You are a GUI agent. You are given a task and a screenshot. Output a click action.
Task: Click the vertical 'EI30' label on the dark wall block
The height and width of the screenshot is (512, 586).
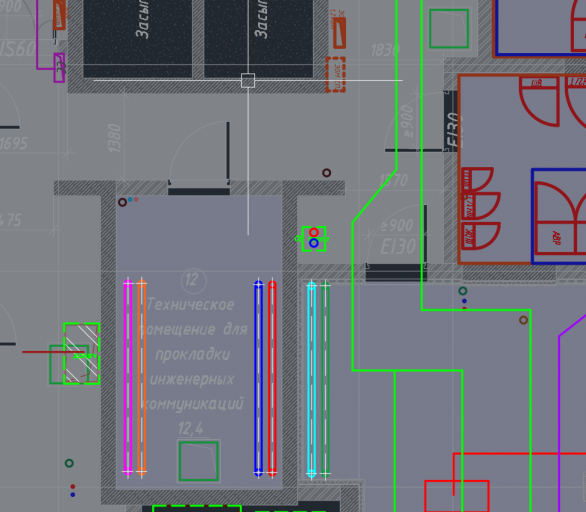(453, 130)
